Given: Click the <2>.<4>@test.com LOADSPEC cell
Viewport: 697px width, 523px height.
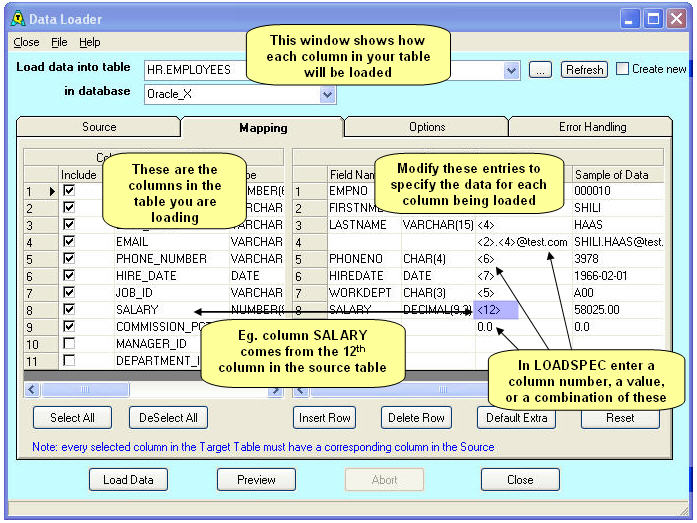Looking at the screenshot, I should coord(523,242).
